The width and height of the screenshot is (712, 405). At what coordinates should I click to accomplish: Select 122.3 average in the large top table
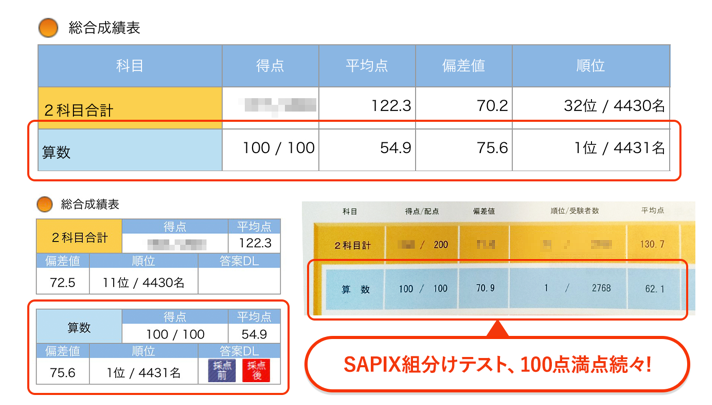[x=391, y=106]
